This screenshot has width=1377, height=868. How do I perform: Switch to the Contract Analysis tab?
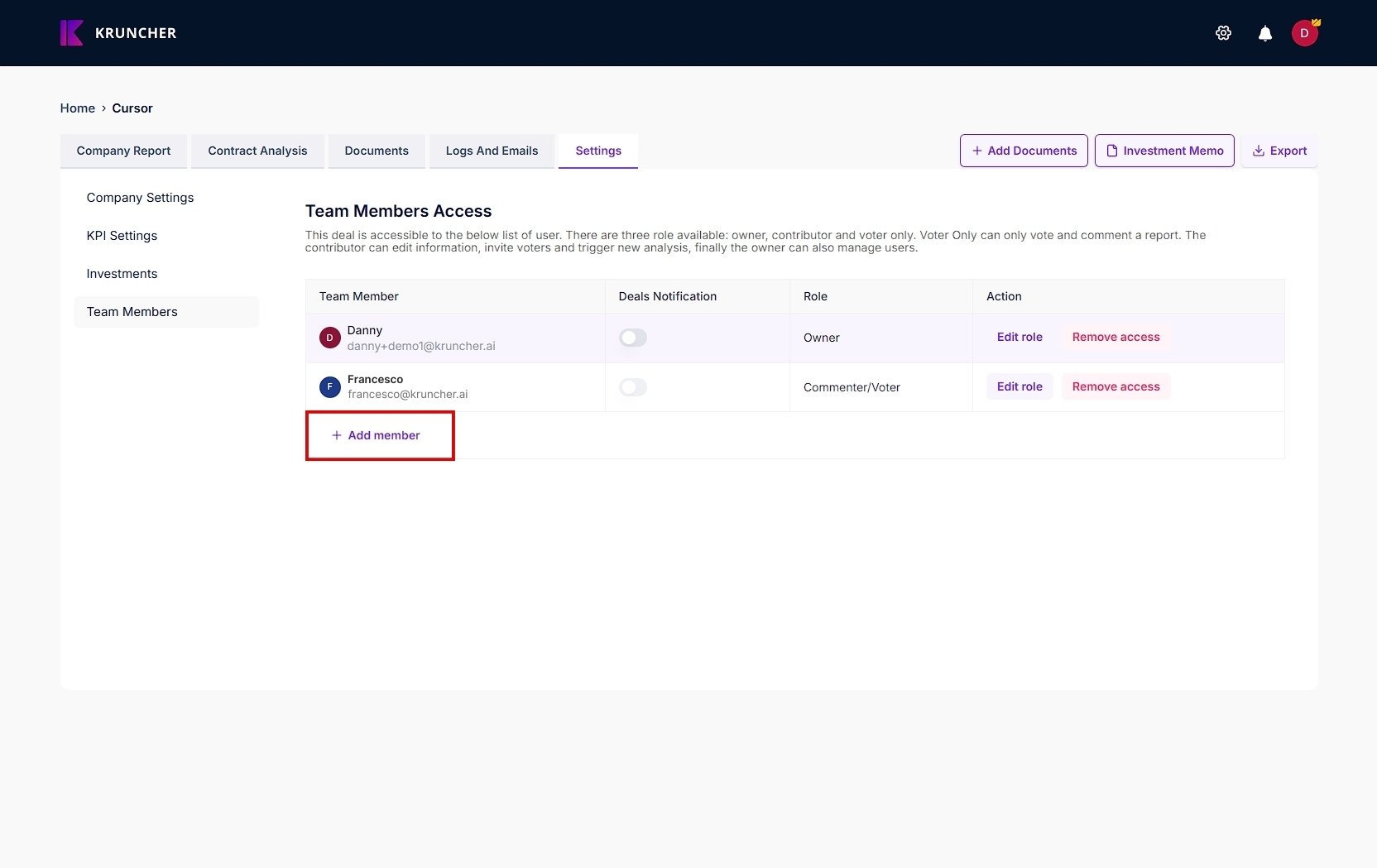coord(257,151)
